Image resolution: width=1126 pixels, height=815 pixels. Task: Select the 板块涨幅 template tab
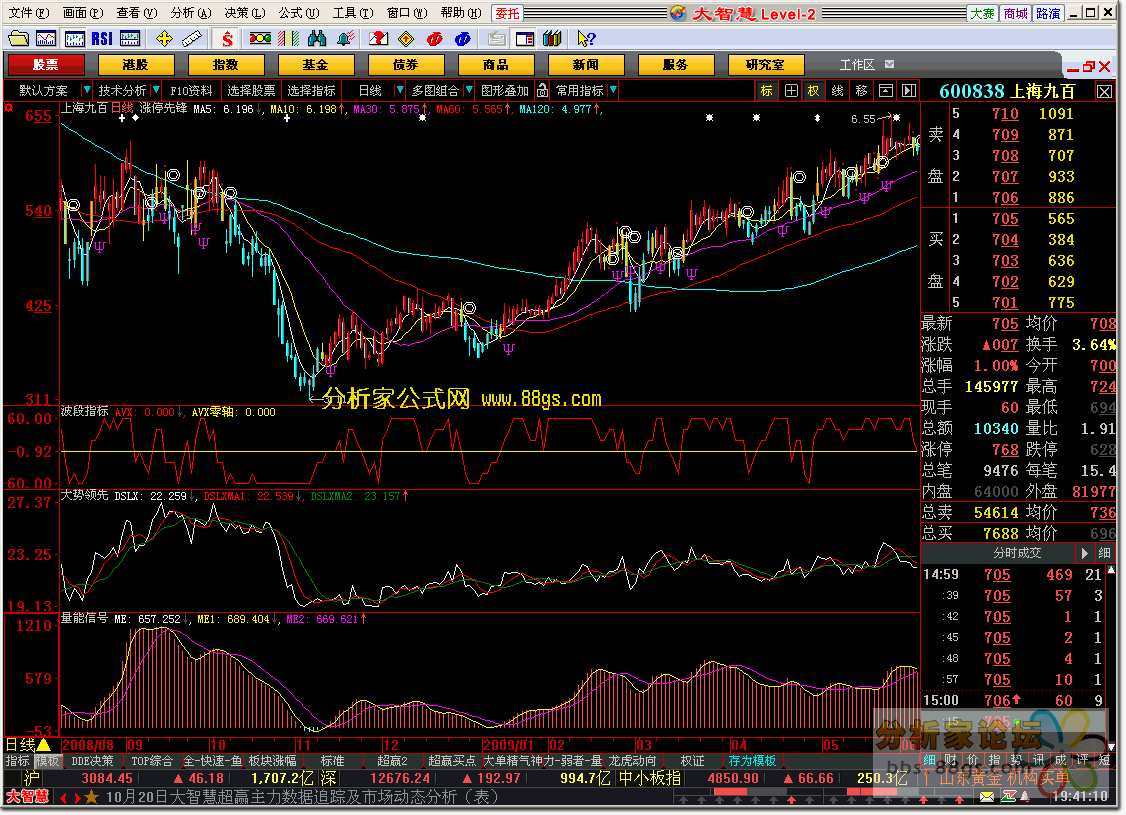[x=272, y=761]
